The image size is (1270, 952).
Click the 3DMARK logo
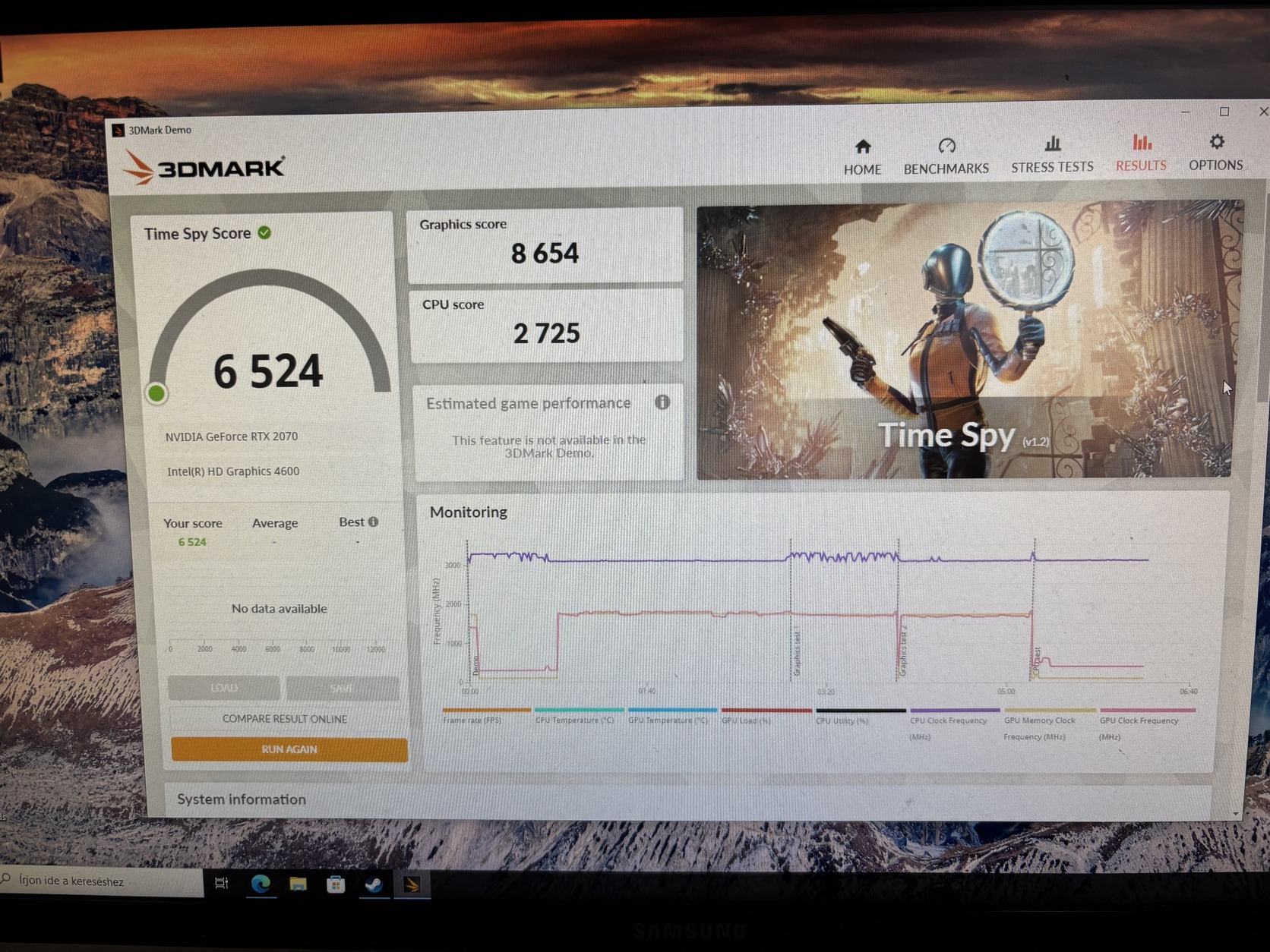[x=204, y=166]
